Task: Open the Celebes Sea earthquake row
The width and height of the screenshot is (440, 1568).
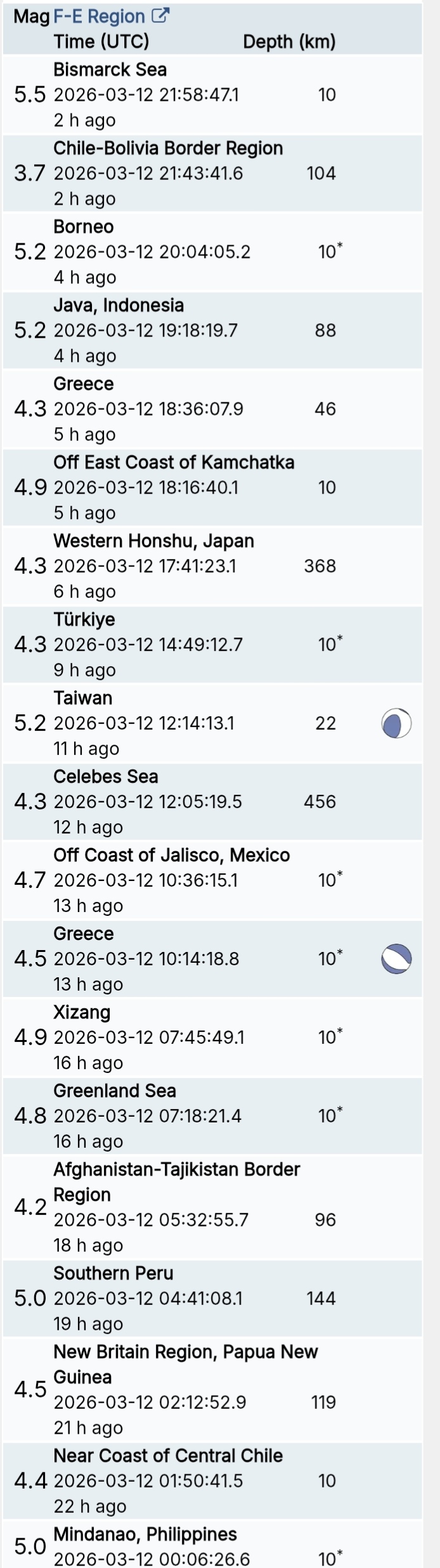Action: [106, 777]
